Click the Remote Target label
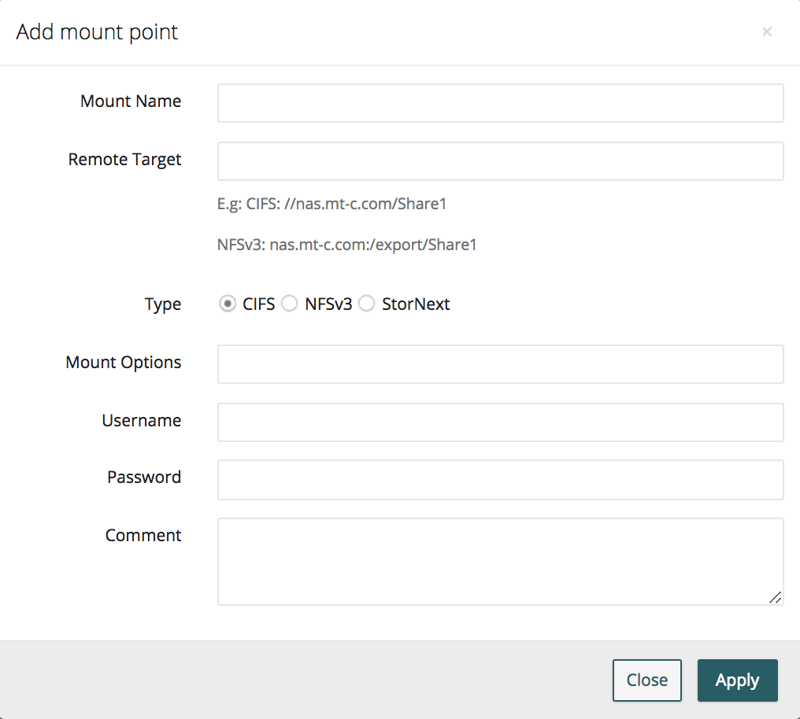 click(x=124, y=159)
